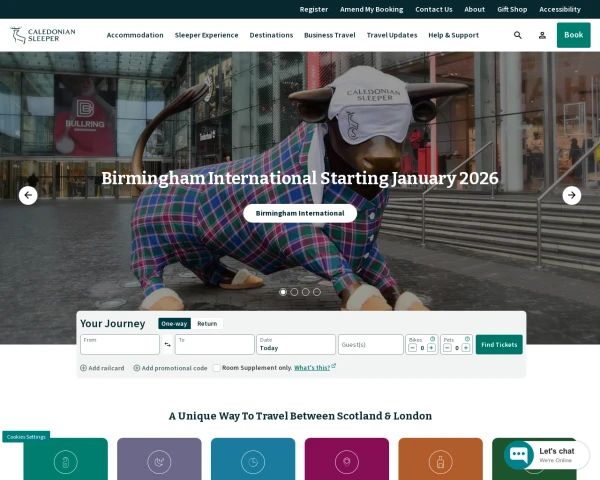600x480 pixels.
Task: Open the purple moon feature card
Action: [x=159, y=459]
